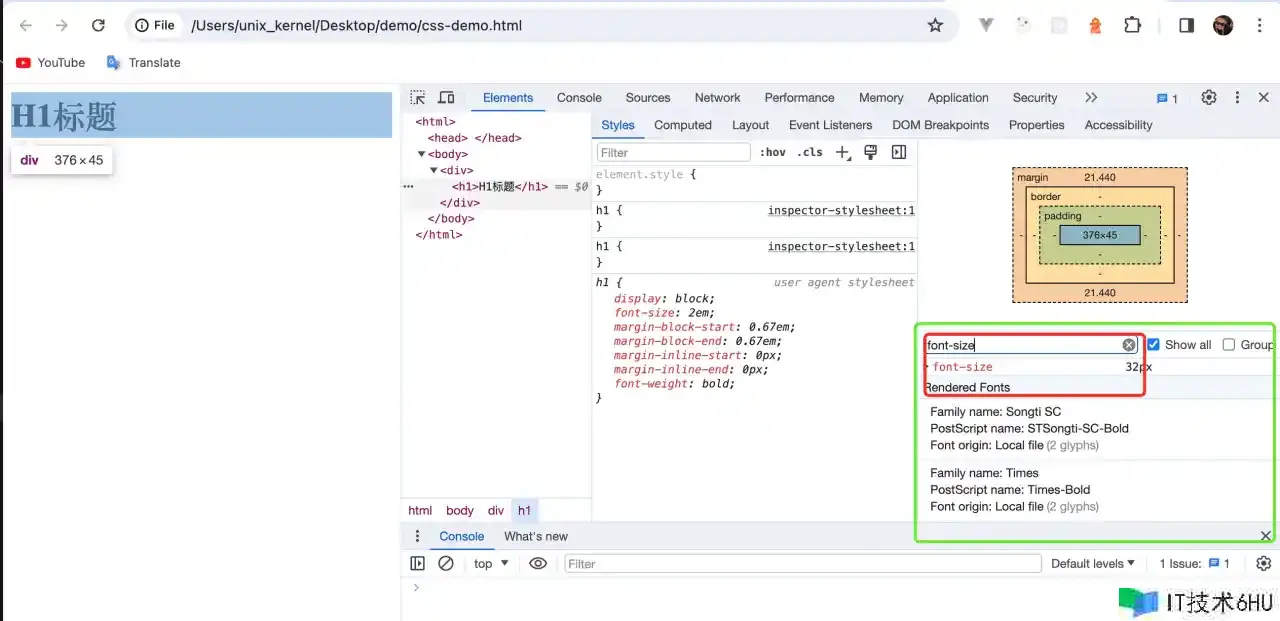Open inspector-stylesheet:1 link for first h1 rule
This screenshot has height=621, width=1280.
840,211
